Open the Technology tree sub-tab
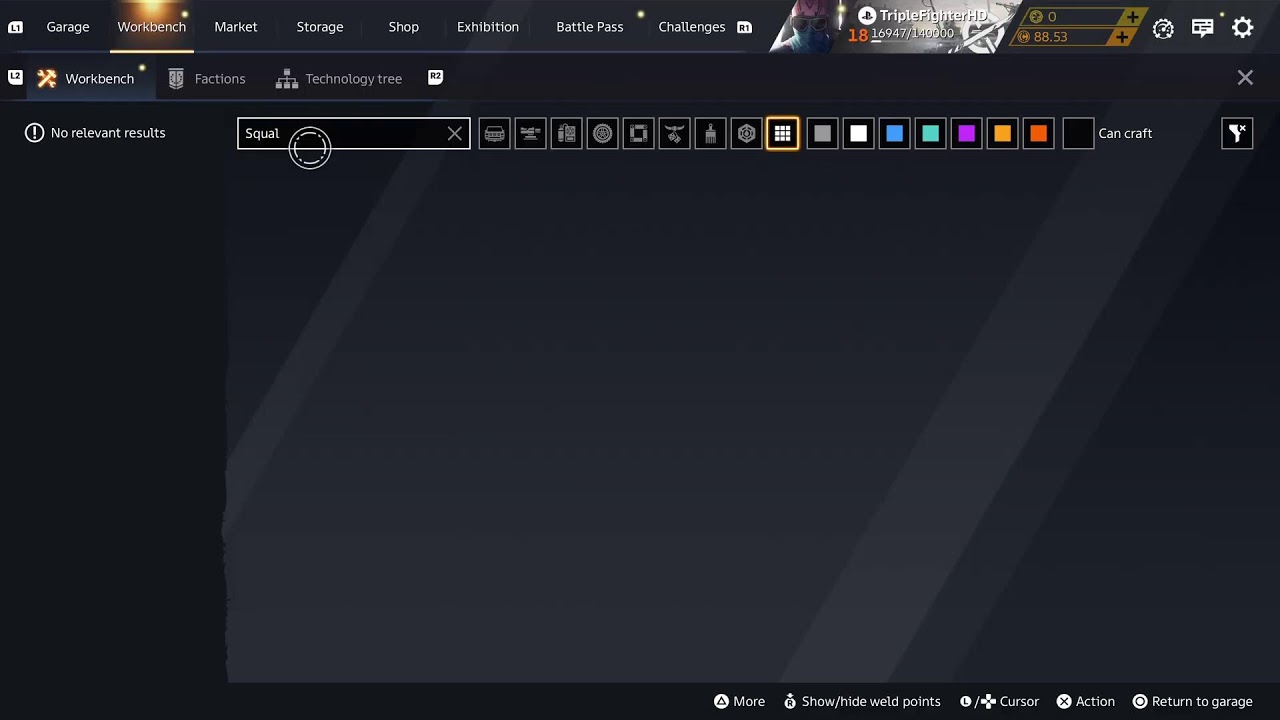This screenshot has width=1280, height=720. (x=339, y=79)
